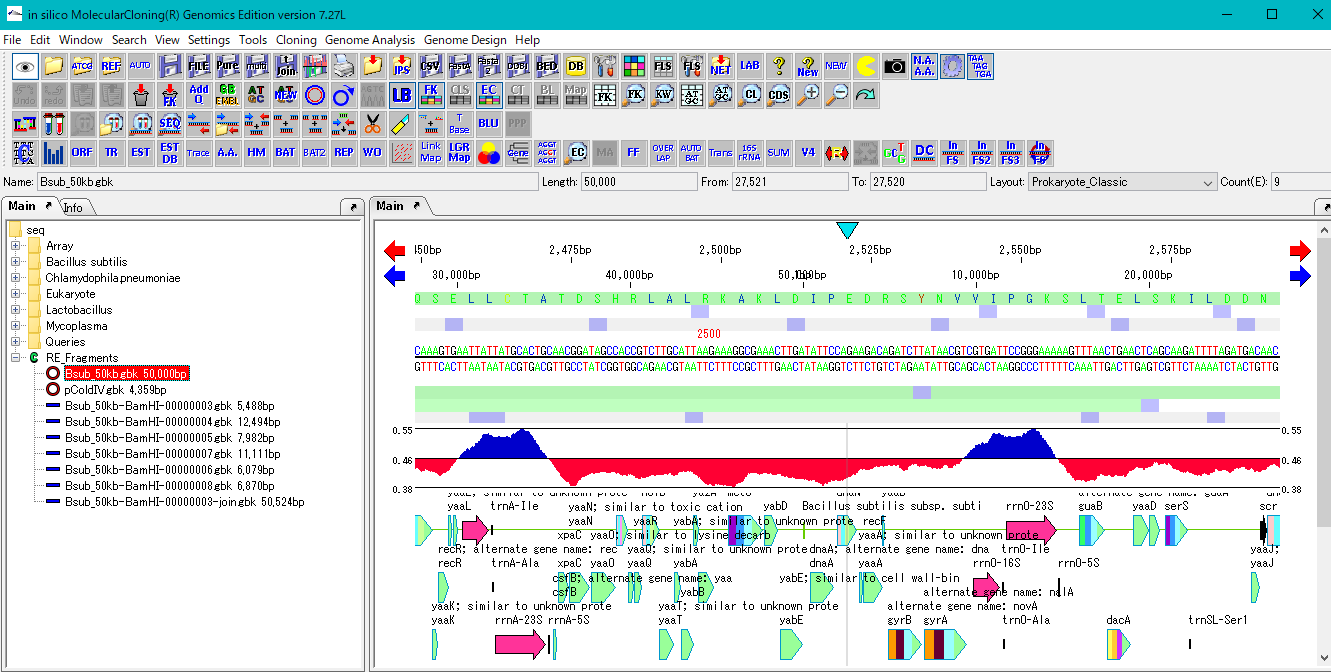Click the red right arrow navigation button
The image size is (1331, 672).
click(1300, 251)
